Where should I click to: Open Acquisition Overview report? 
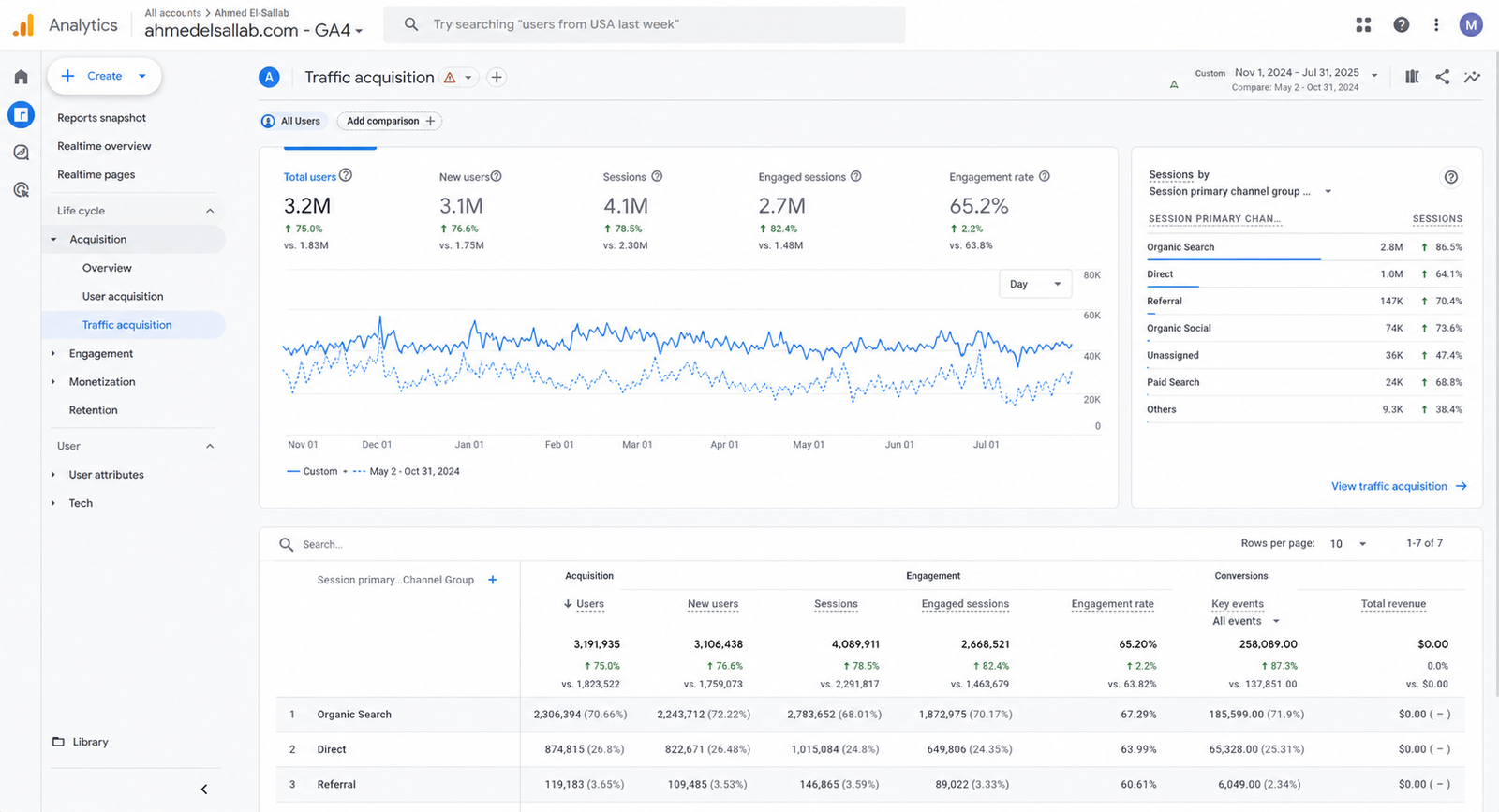[107, 268]
